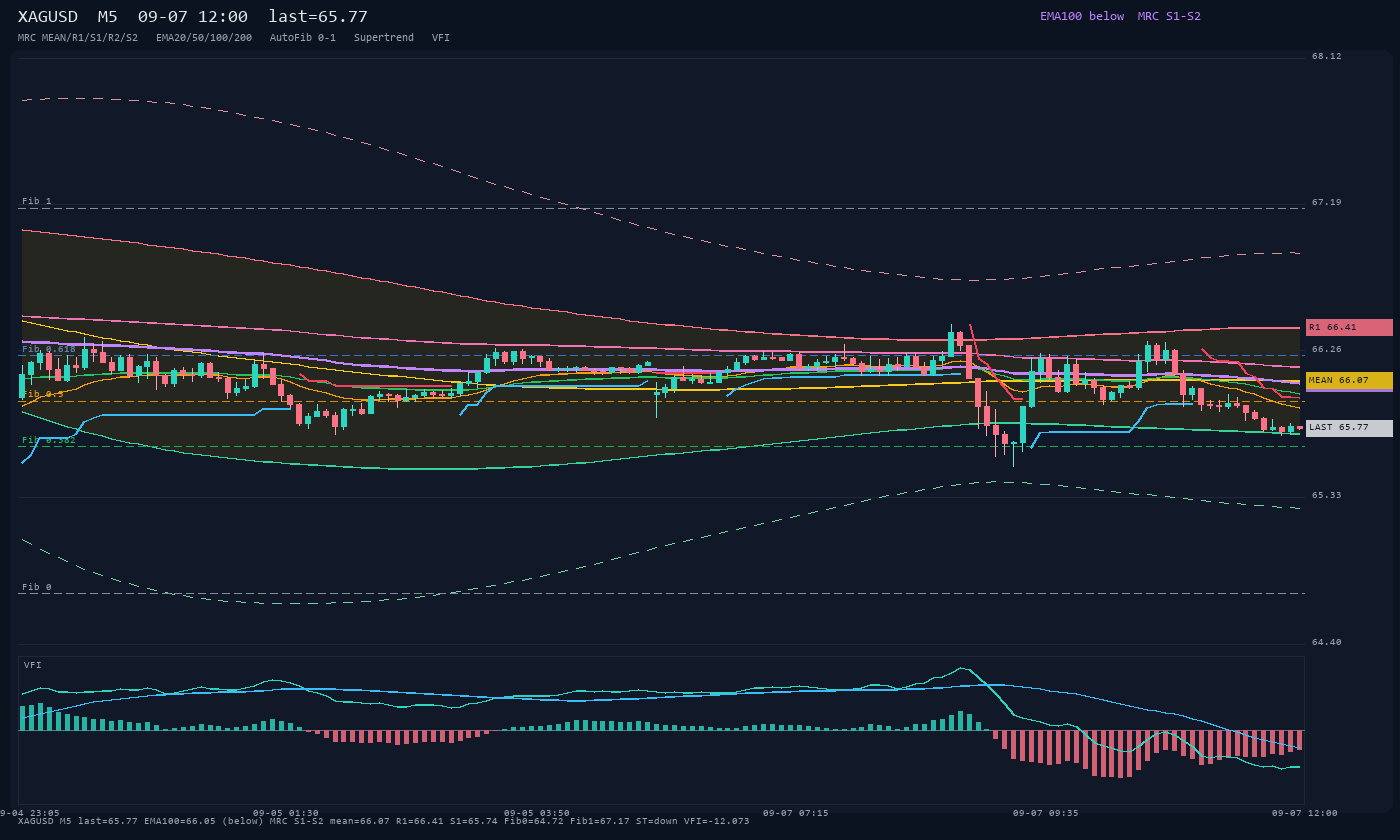This screenshot has width=1400, height=840.
Task: Select the Fib 0 level label
Action: point(37,587)
